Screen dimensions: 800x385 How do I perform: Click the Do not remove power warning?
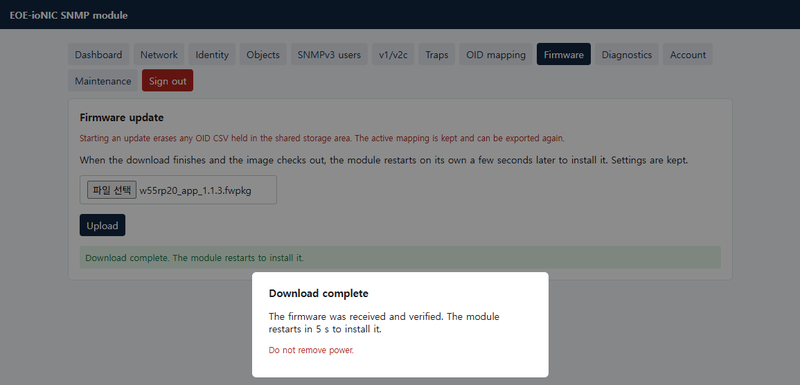click(311, 350)
